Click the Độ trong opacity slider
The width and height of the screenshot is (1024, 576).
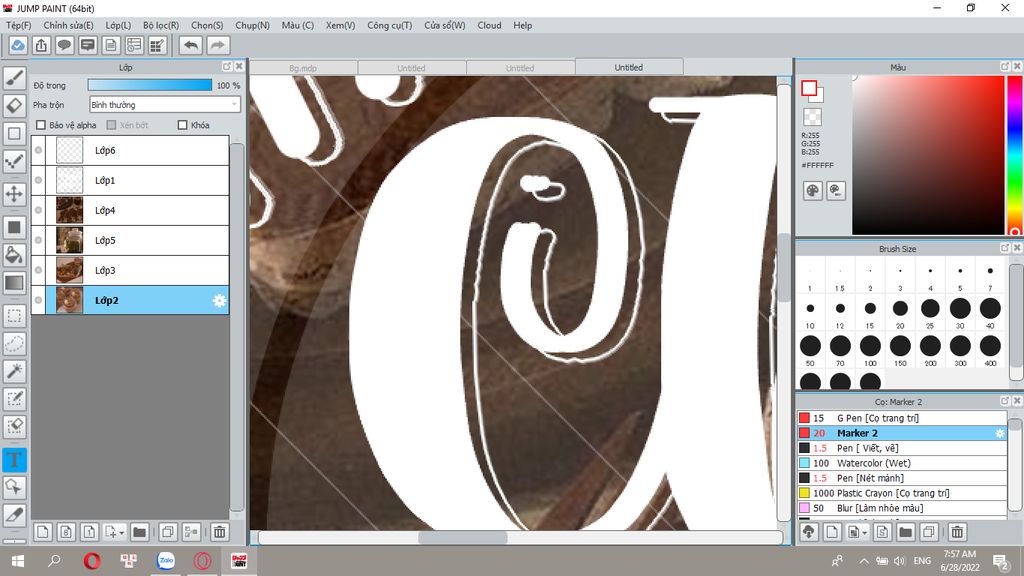[150, 85]
